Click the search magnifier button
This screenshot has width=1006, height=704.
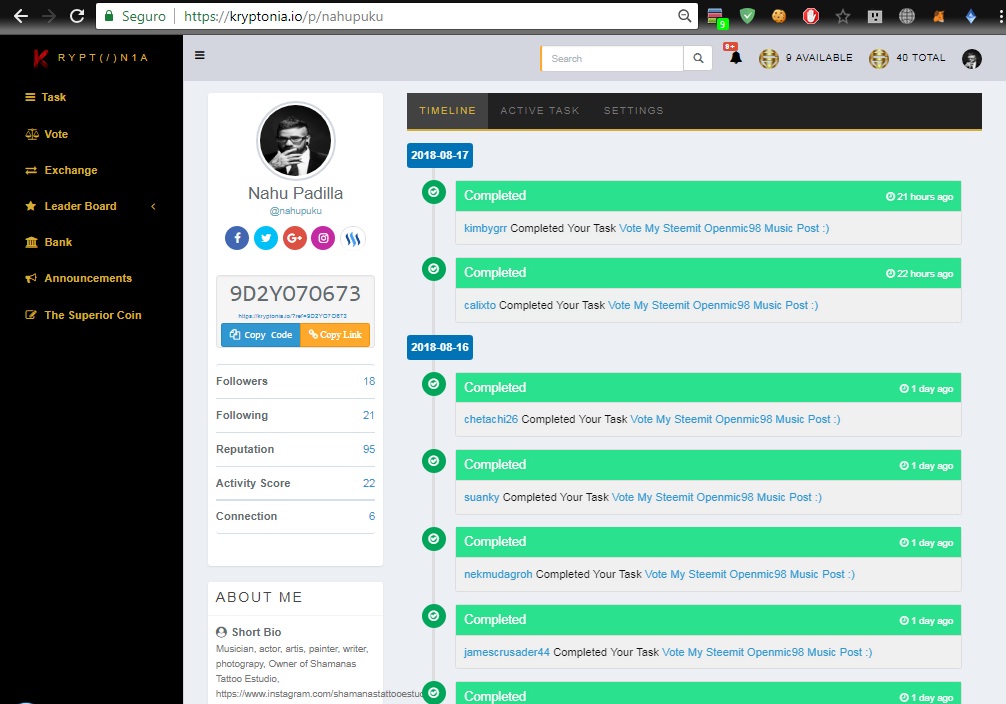click(x=698, y=58)
